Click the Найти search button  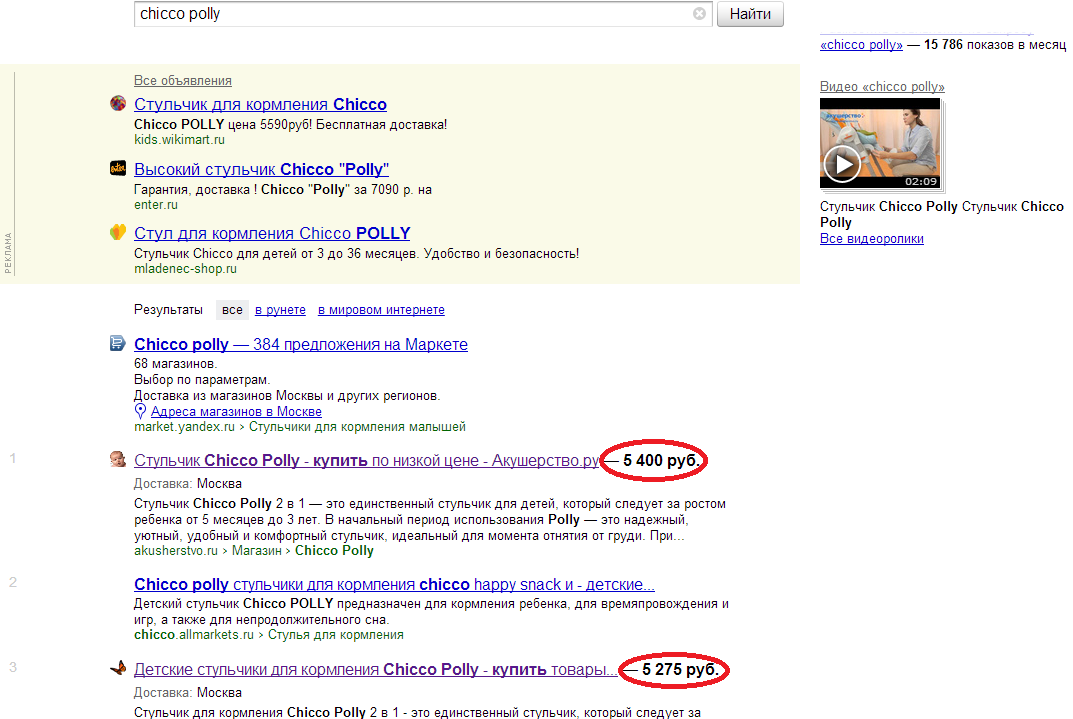pyautogui.click(x=750, y=14)
